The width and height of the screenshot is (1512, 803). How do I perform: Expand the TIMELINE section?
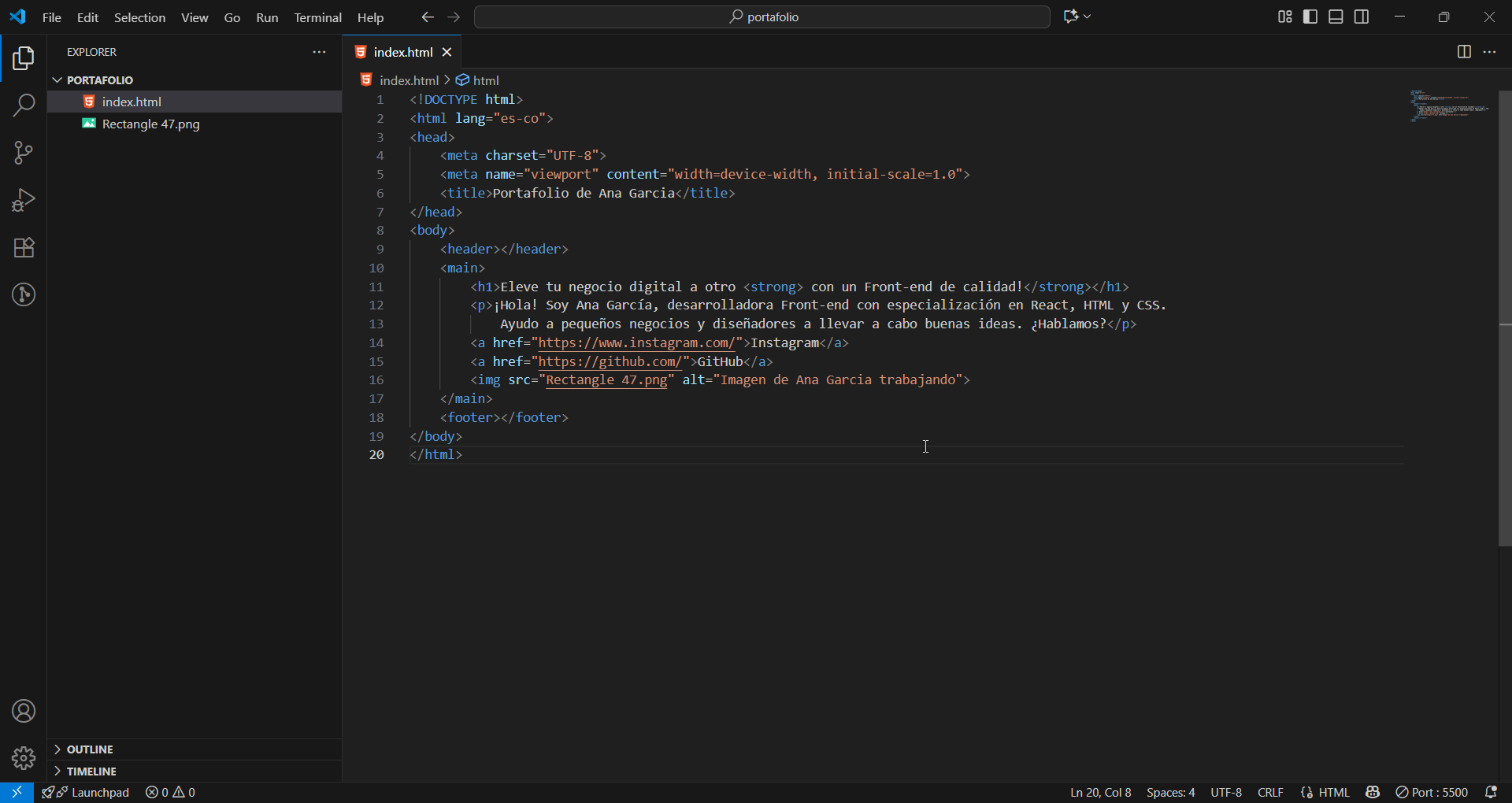[91, 772]
